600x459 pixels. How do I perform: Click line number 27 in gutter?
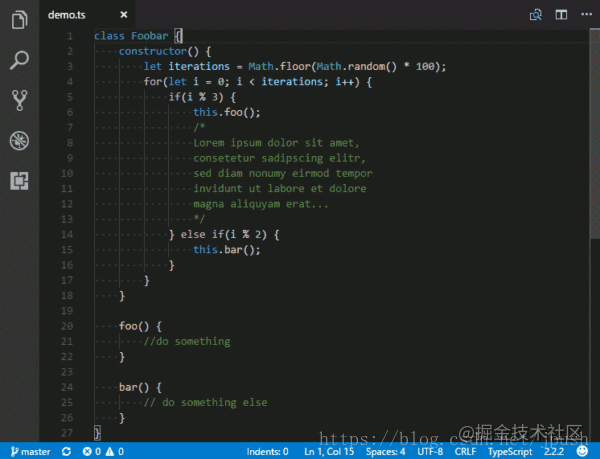[67, 433]
